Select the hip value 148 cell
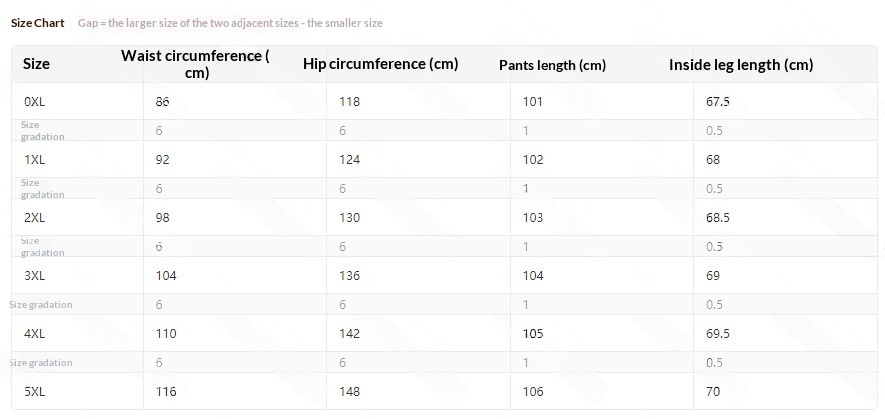Screen dimensions: 885x419 (349, 392)
